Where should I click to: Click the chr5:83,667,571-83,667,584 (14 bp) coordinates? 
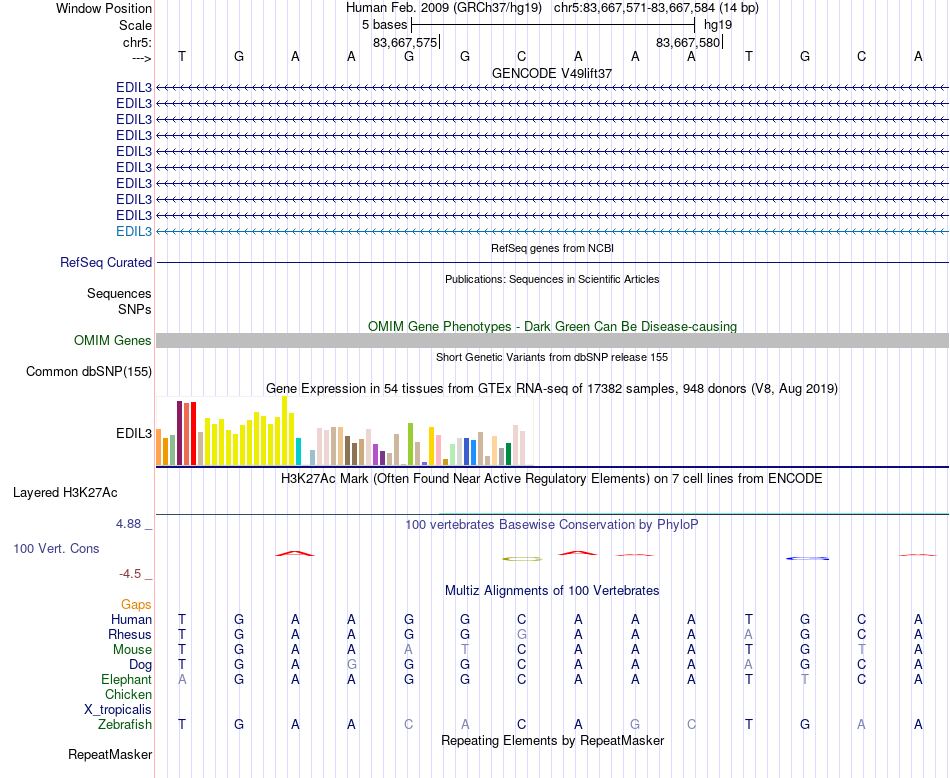click(x=656, y=8)
